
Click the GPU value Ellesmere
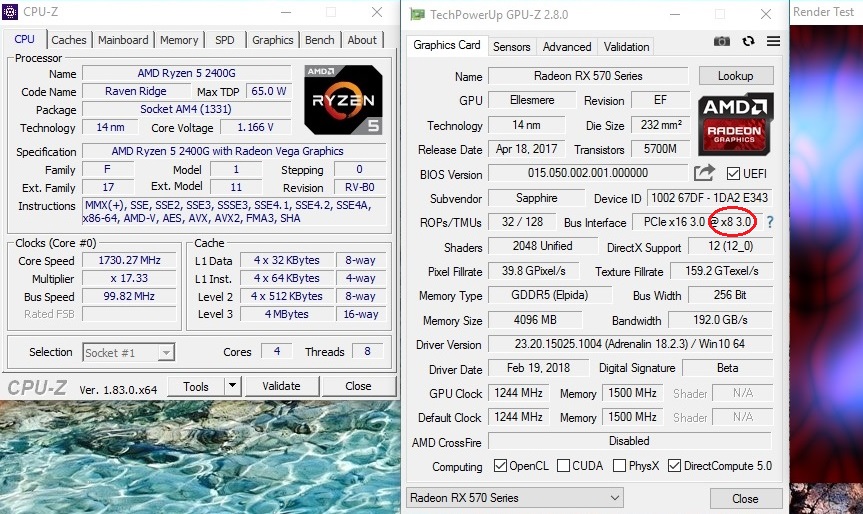[x=532, y=100]
